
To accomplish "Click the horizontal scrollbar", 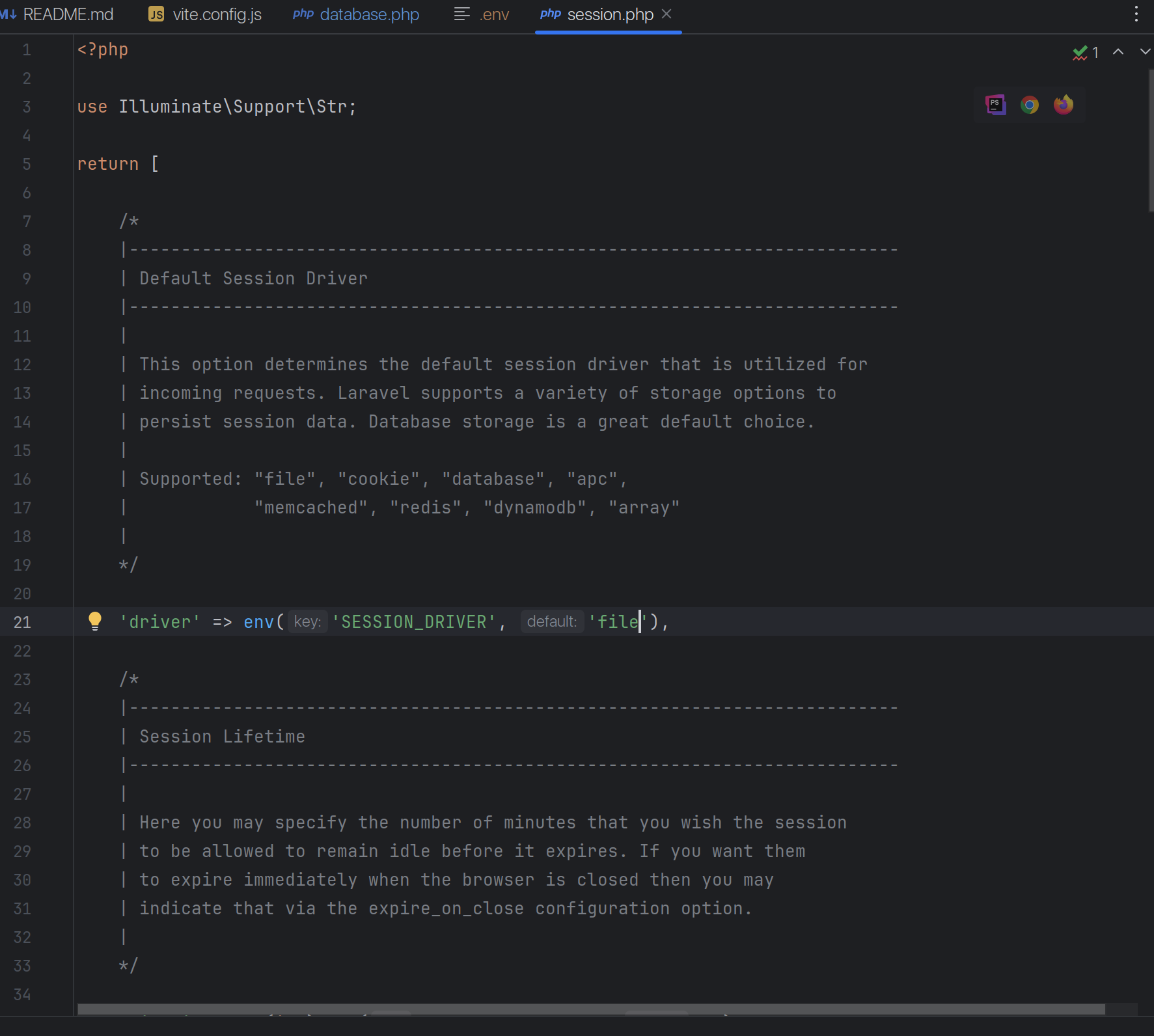I will click(x=591, y=1009).
